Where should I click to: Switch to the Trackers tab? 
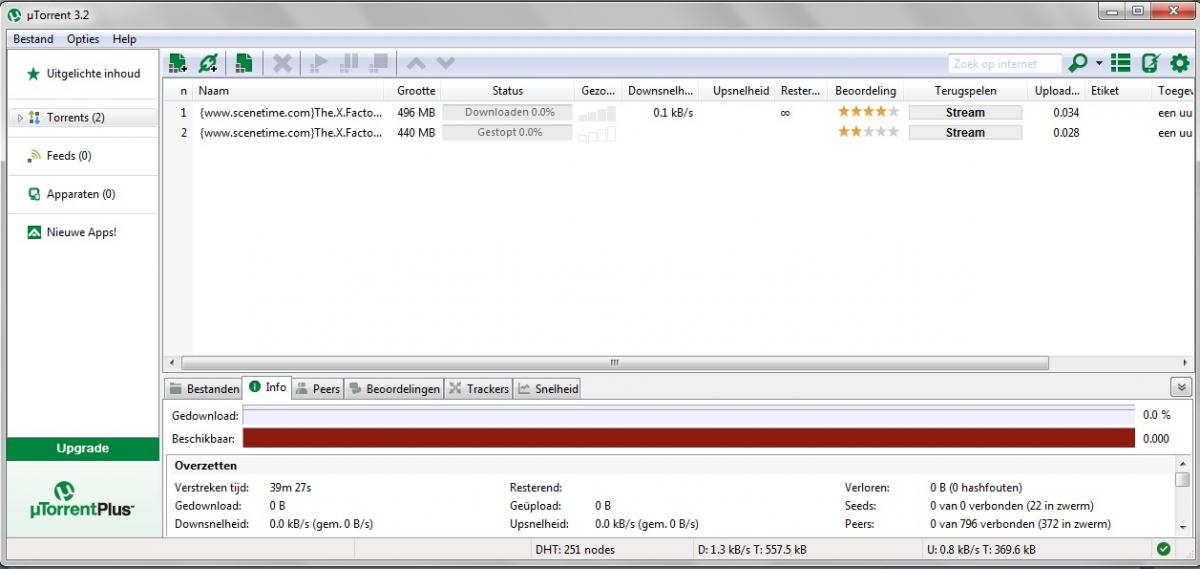tap(479, 389)
